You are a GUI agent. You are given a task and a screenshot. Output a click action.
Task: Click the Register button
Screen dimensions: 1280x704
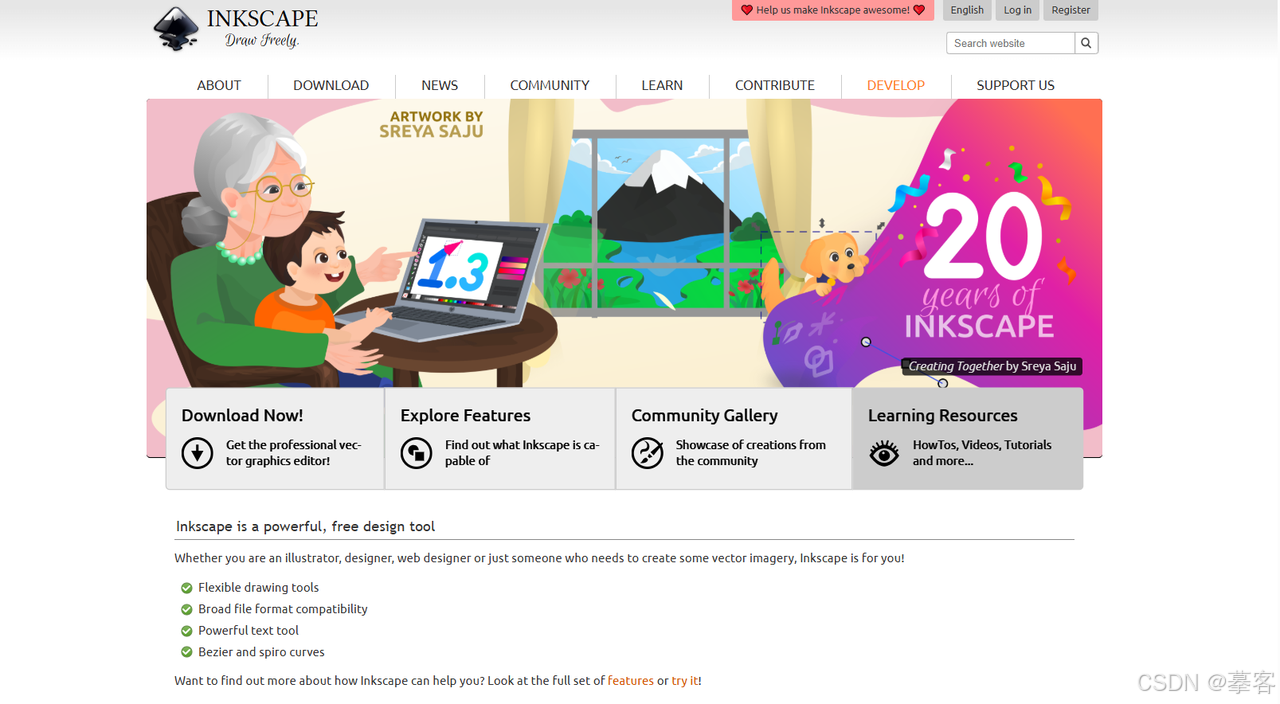click(x=1071, y=10)
